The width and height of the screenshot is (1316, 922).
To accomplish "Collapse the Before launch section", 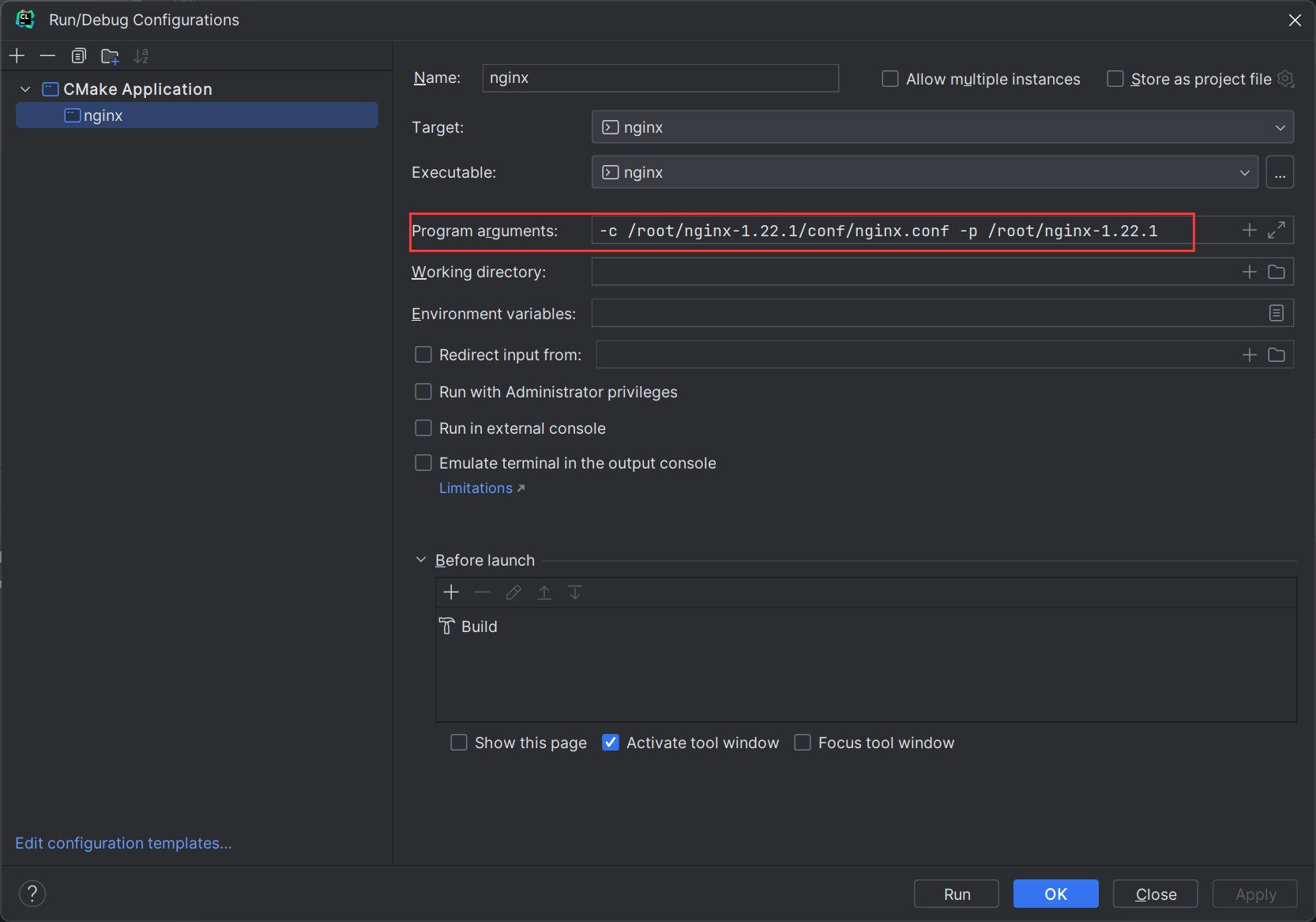I will [421, 560].
